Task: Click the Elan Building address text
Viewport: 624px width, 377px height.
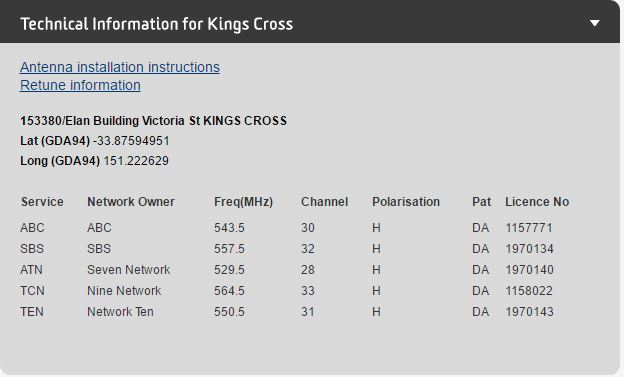Action: coord(154,121)
